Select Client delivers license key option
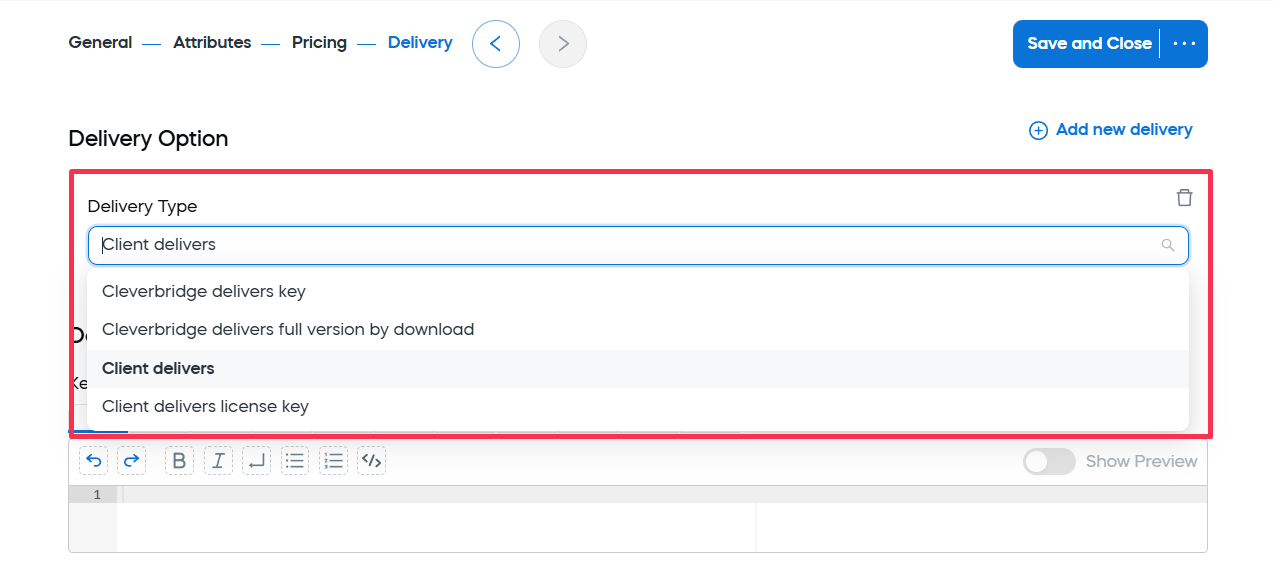Screen dimensions: 1273x575 tap(638, 407)
